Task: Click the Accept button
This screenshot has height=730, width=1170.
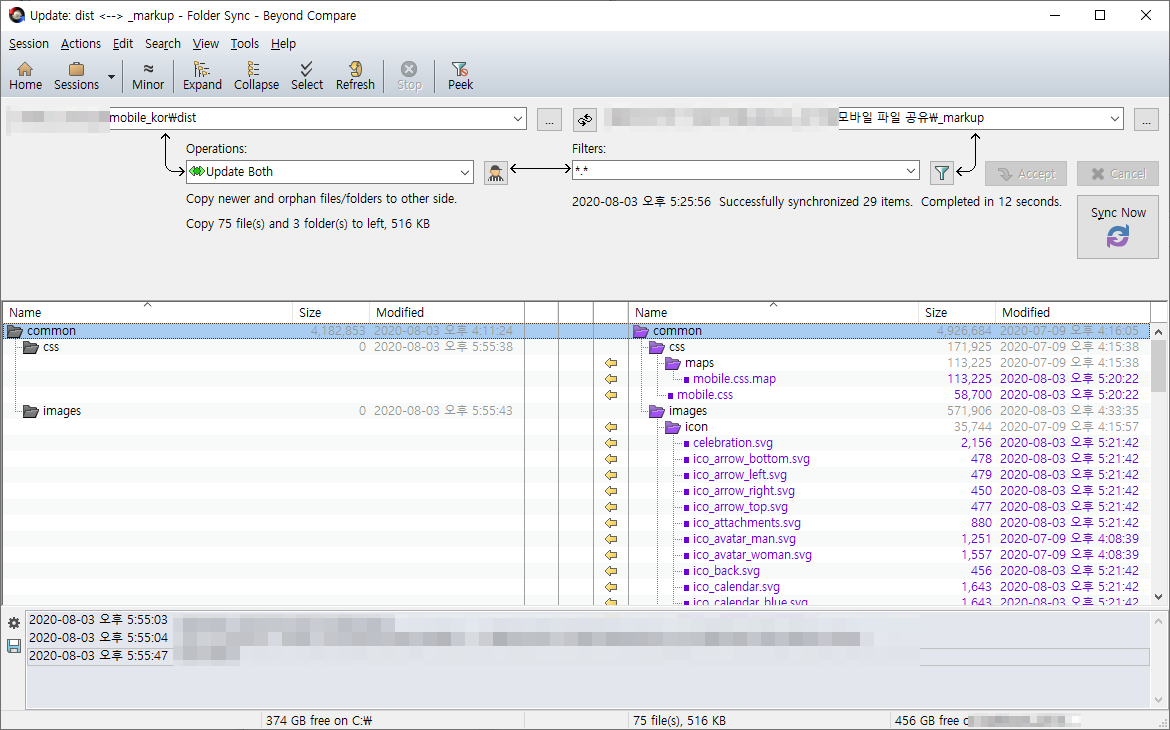Action: coord(1026,173)
